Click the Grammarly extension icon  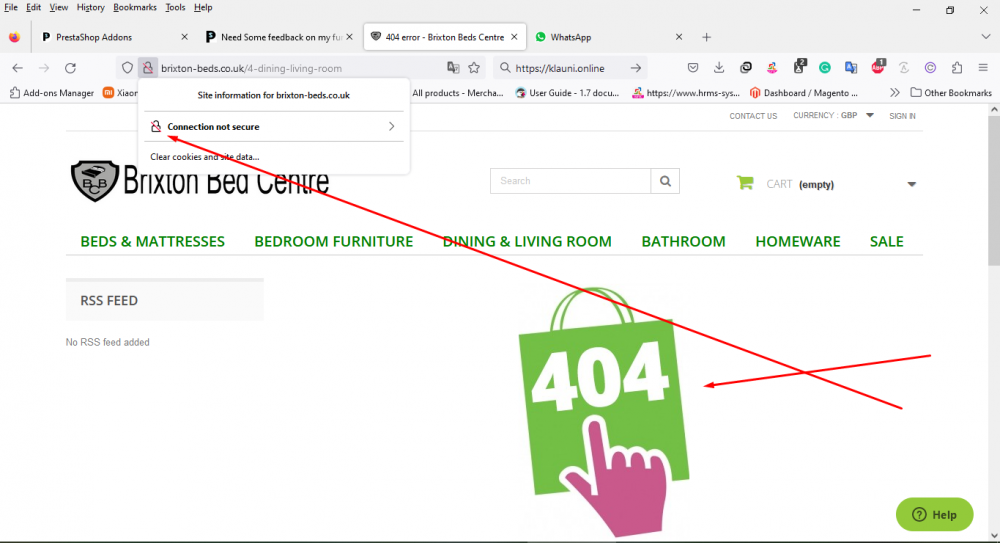tap(825, 68)
